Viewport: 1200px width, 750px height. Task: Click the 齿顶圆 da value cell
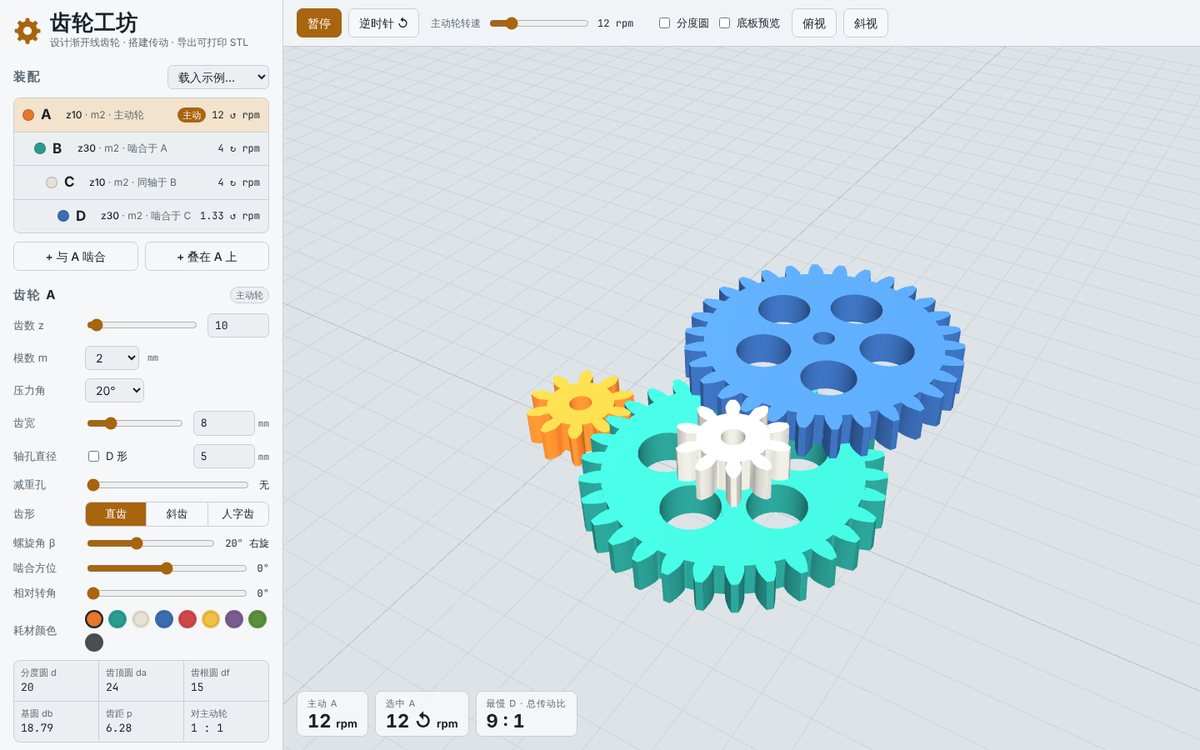click(141, 680)
